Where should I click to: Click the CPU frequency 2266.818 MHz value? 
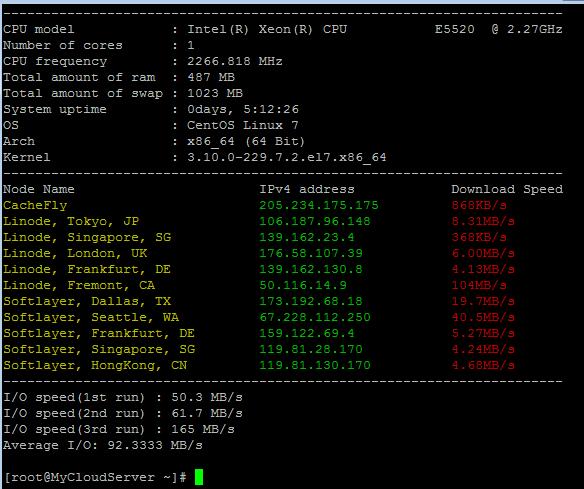235,61
